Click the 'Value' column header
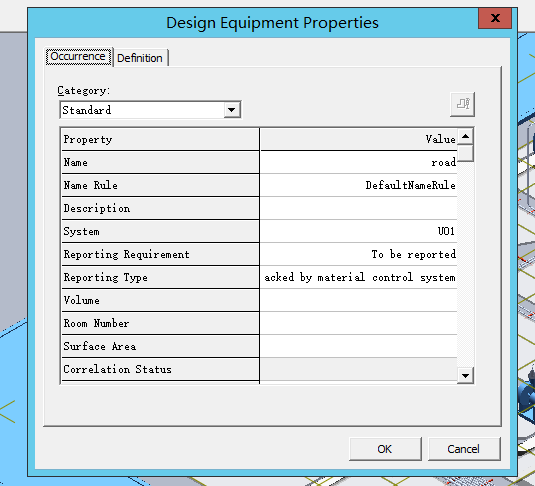This screenshot has height=486, width=535. [359, 139]
